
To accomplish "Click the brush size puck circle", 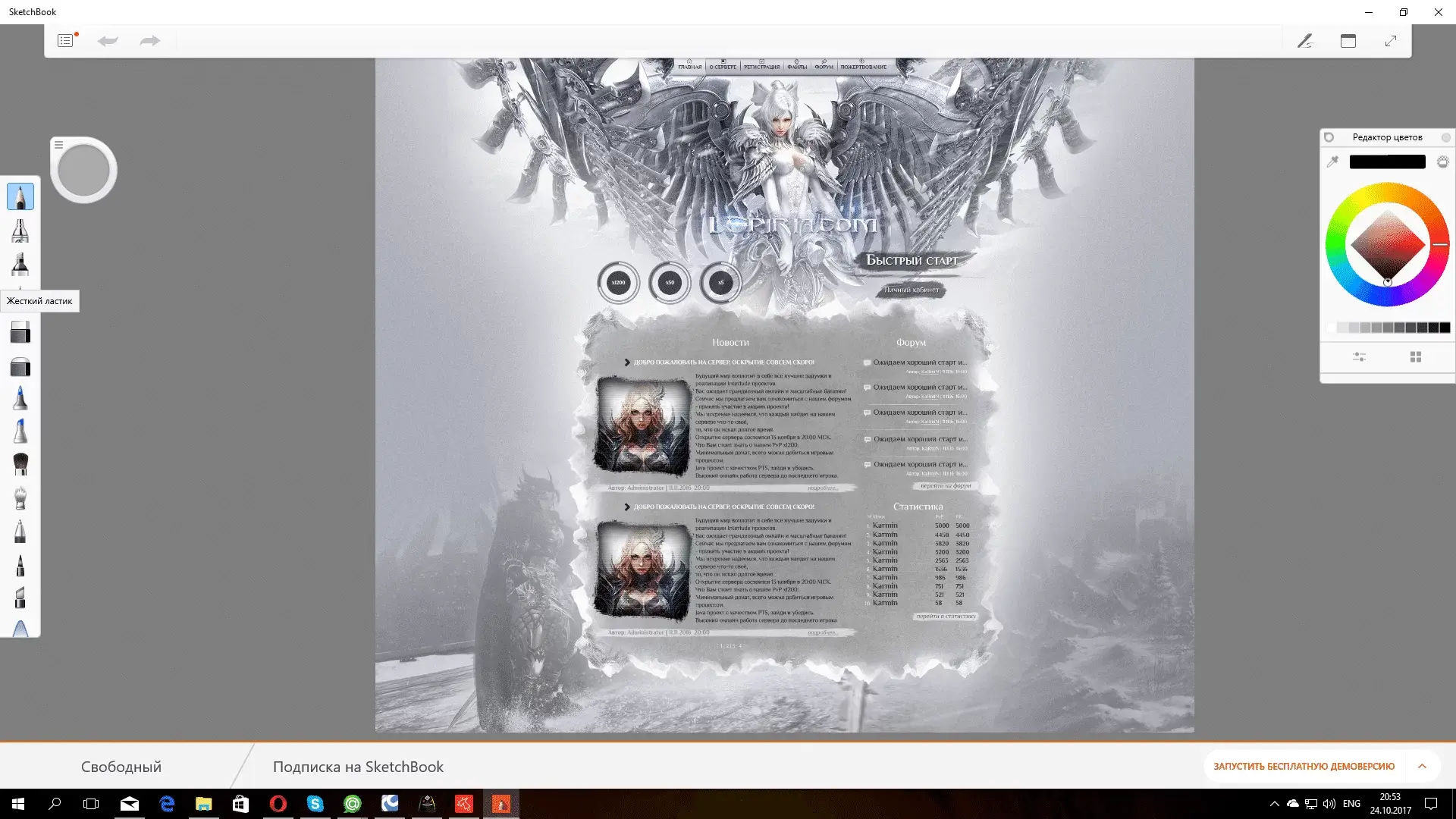I will (x=84, y=170).
